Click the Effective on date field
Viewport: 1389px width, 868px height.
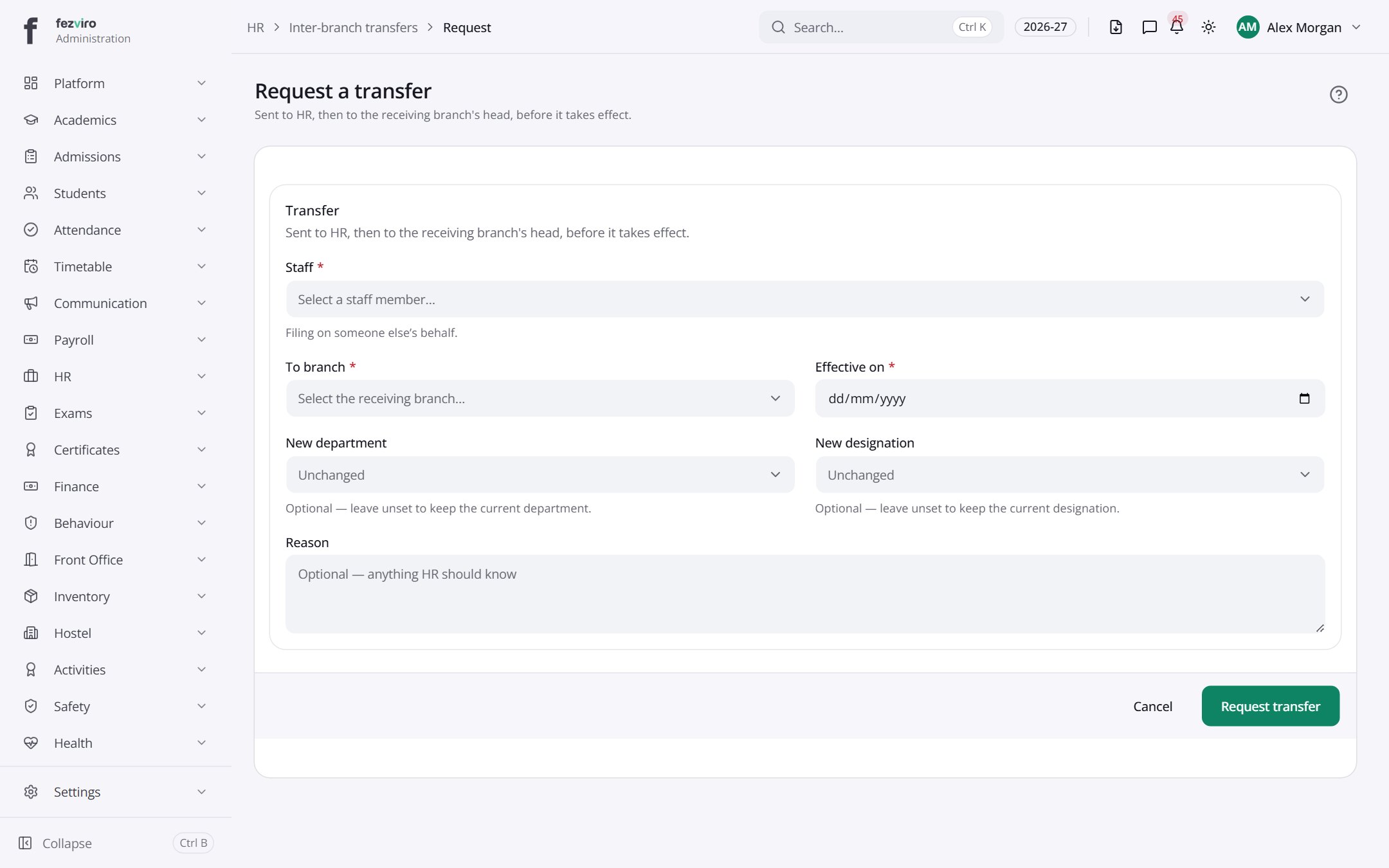point(1069,399)
